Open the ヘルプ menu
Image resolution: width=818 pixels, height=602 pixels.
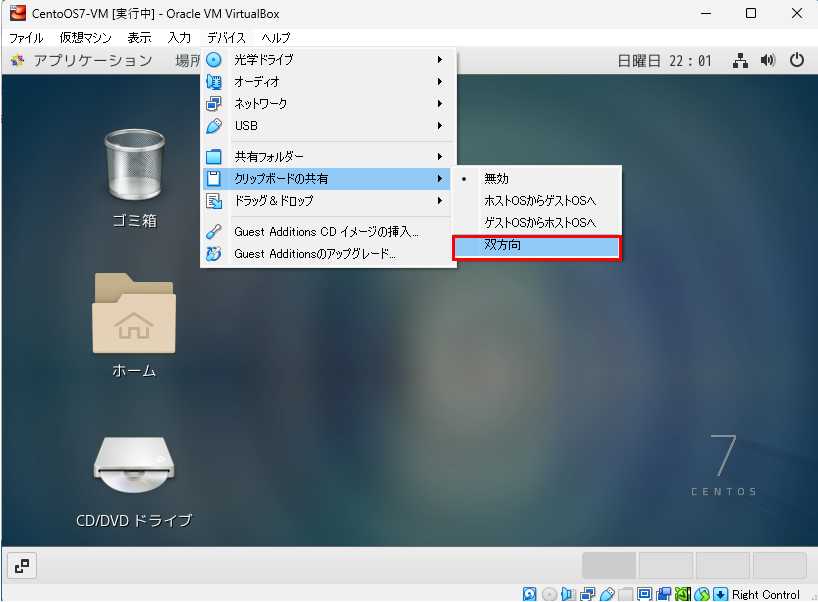coord(275,37)
